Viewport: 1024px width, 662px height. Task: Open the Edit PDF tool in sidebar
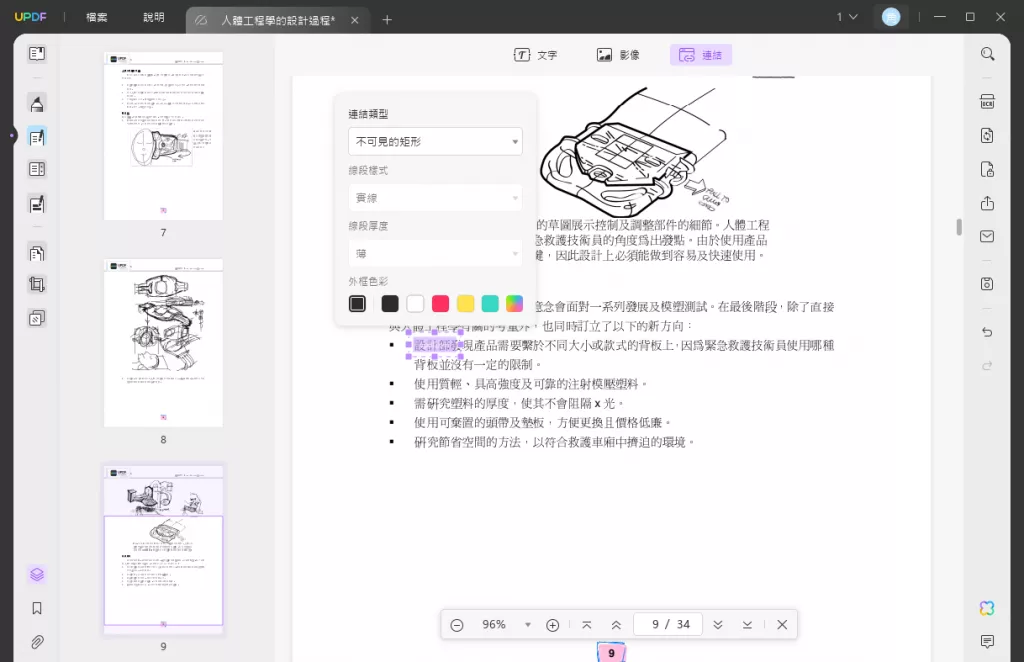pyautogui.click(x=37, y=137)
